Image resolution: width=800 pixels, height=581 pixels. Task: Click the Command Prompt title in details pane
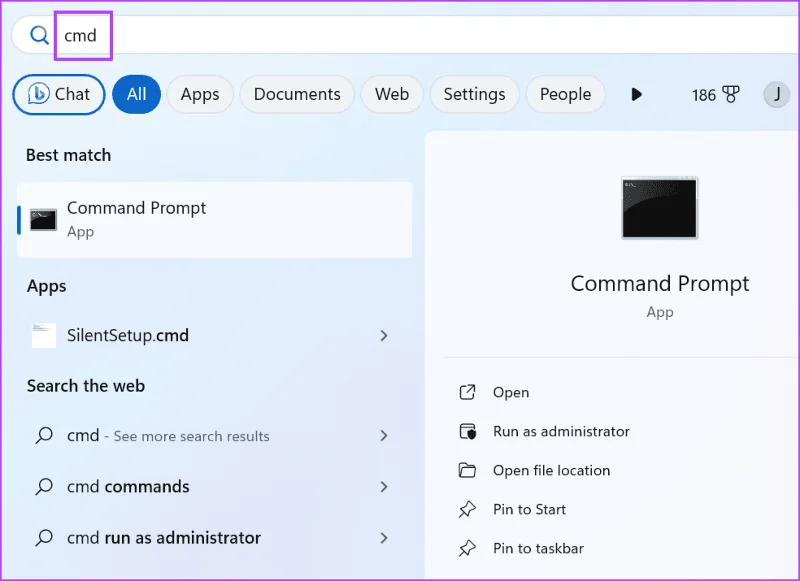660,284
